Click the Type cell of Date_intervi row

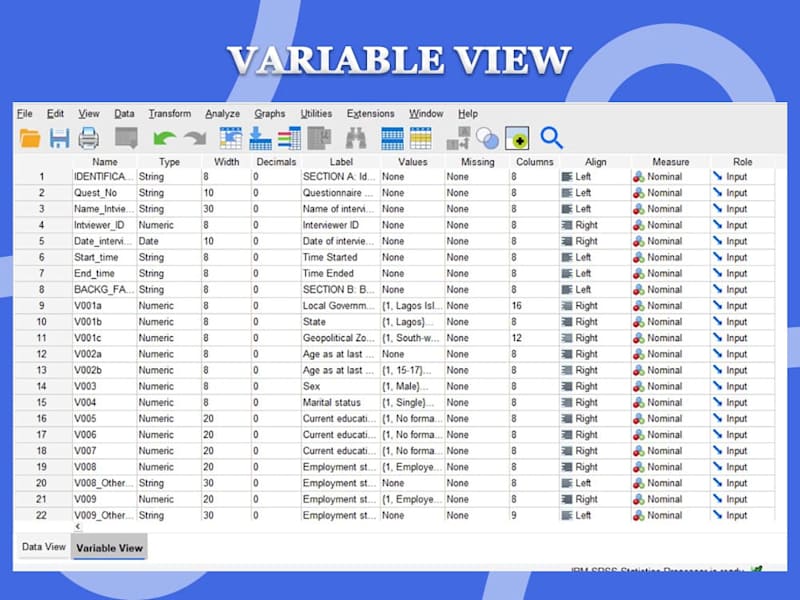pyautogui.click(x=169, y=241)
